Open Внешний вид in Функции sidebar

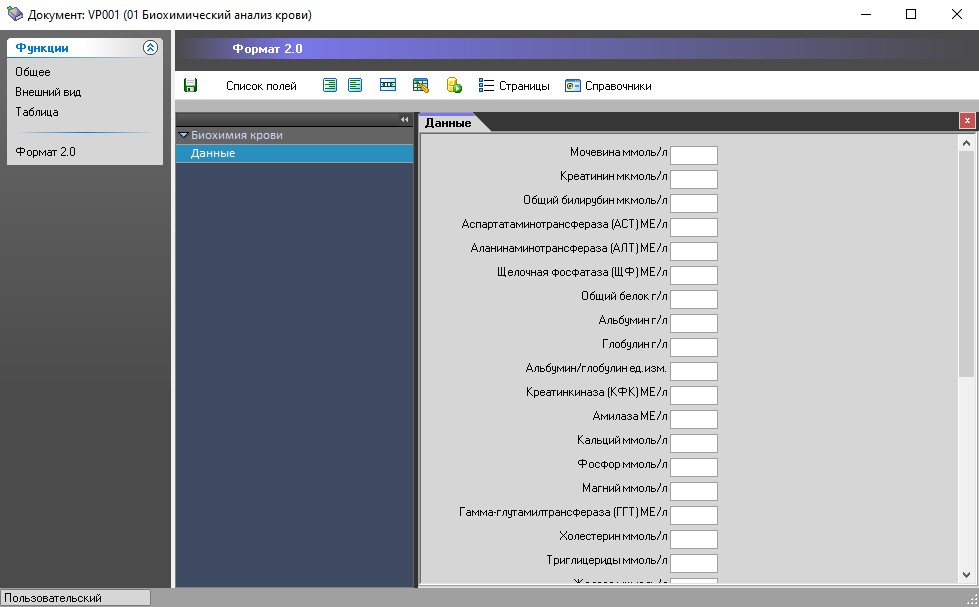click(48, 92)
